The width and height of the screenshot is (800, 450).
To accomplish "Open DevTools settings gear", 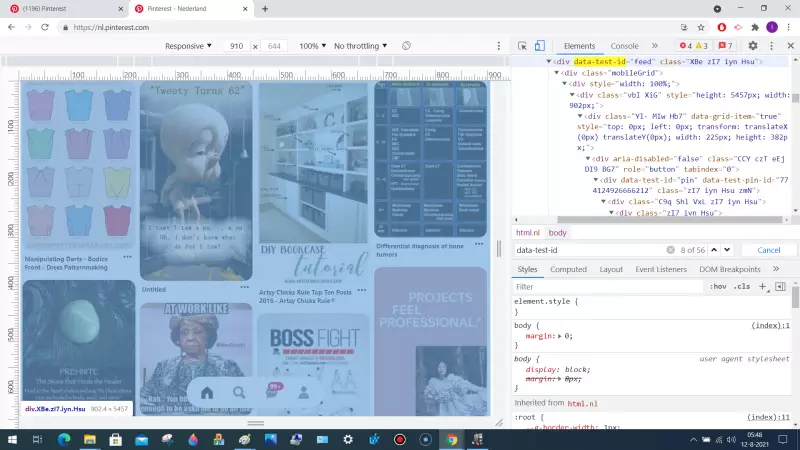I will [x=751, y=46].
